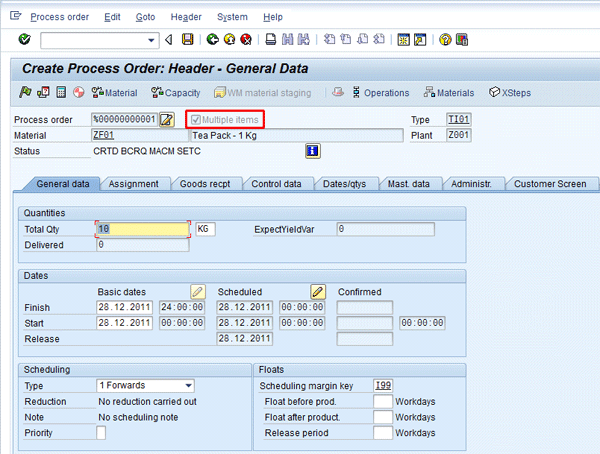
Task: Open the Header menu
Action: [x=186, y=17]
